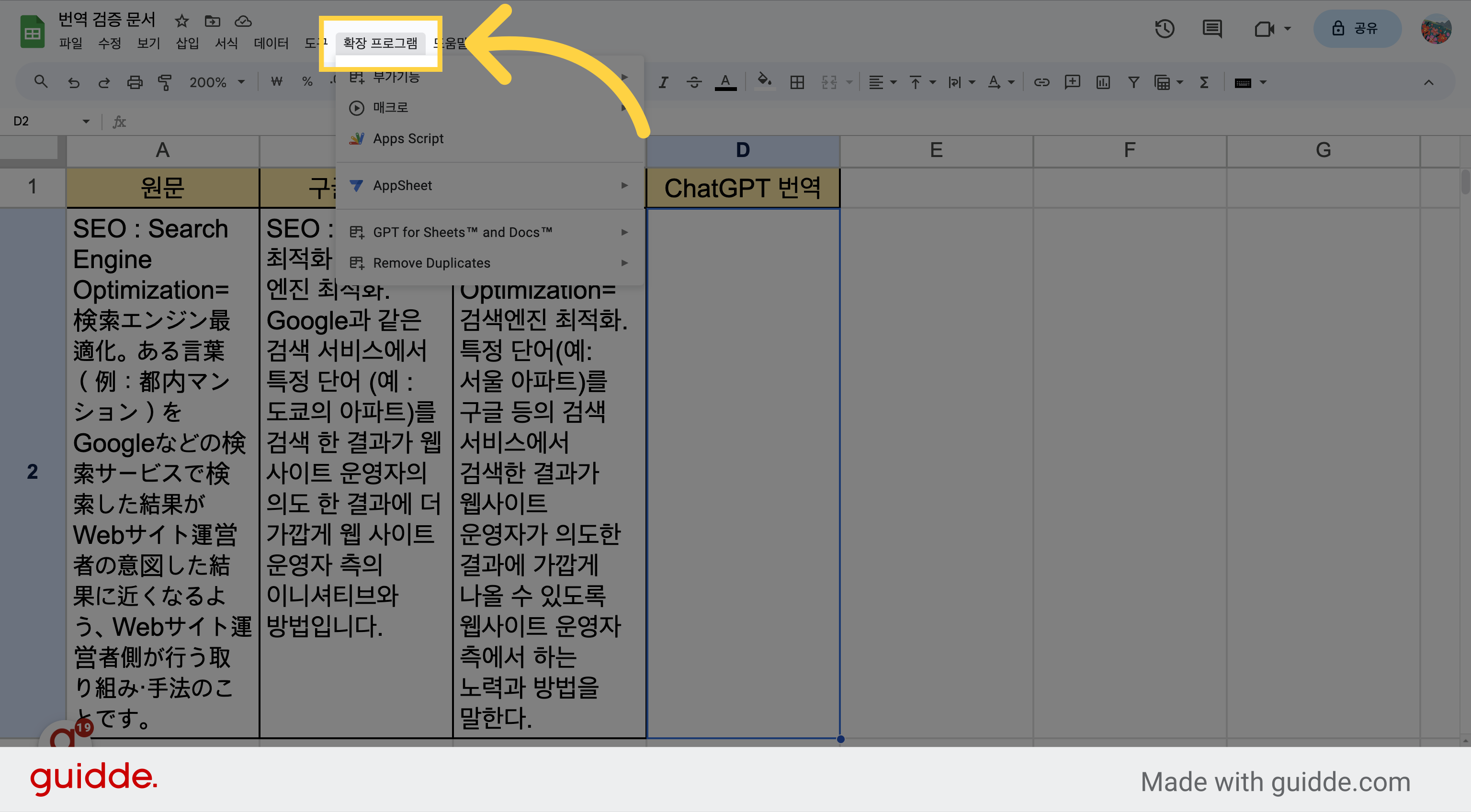1471x812 pixels.
Task: Insert a link
Action: (1041, 82)
